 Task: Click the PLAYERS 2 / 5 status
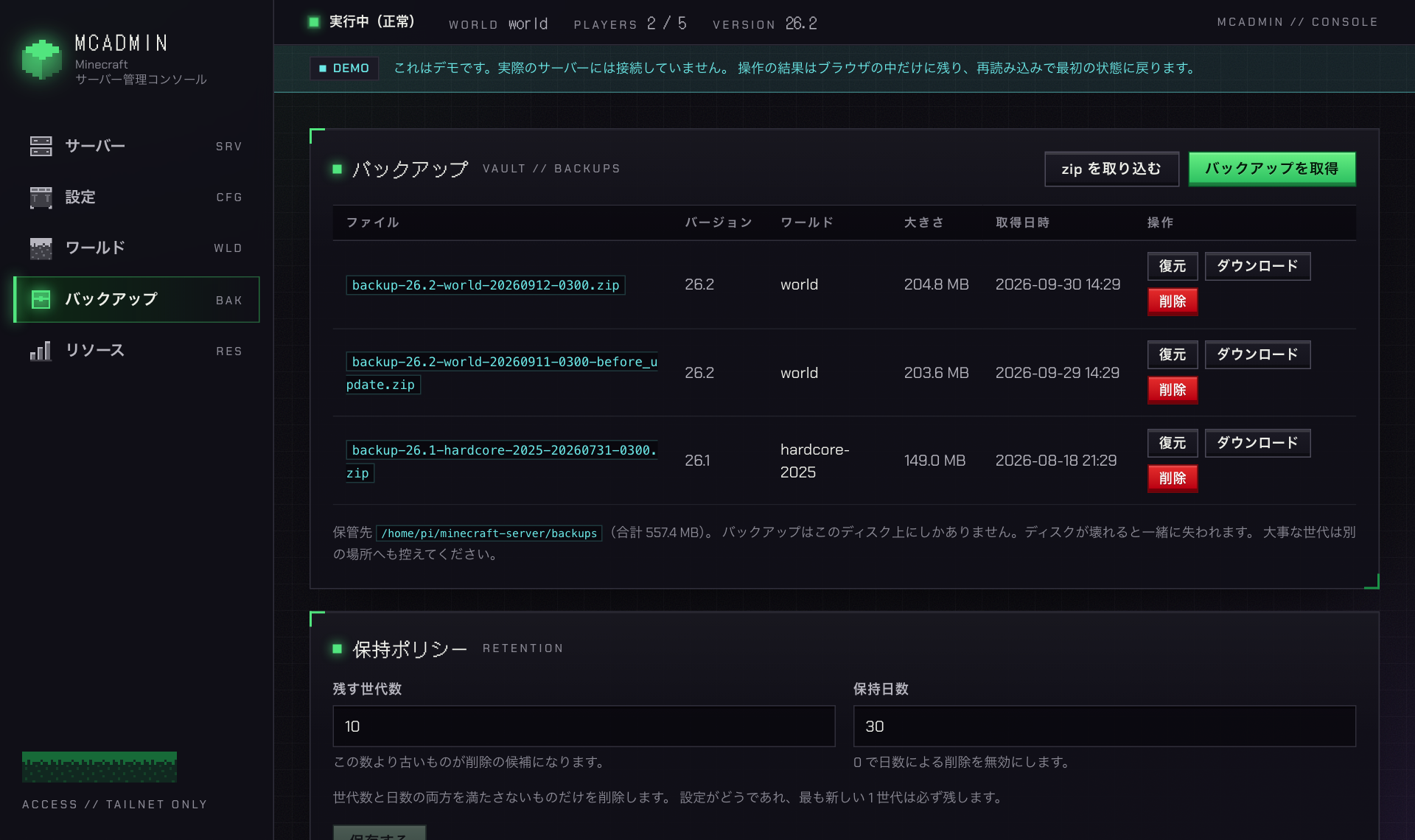click(x=630, y=24)
